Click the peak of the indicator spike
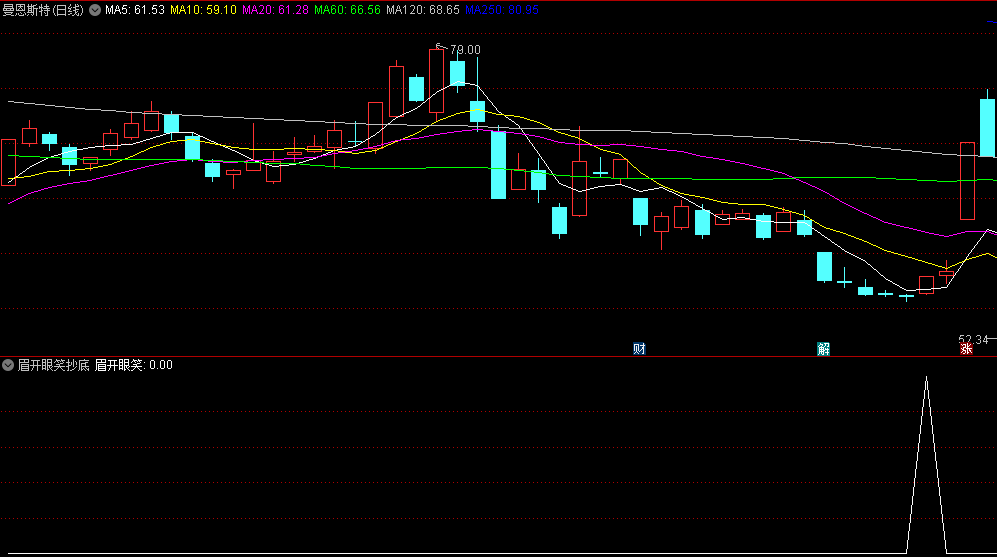 pyautogui.click(x=926, y=378)
